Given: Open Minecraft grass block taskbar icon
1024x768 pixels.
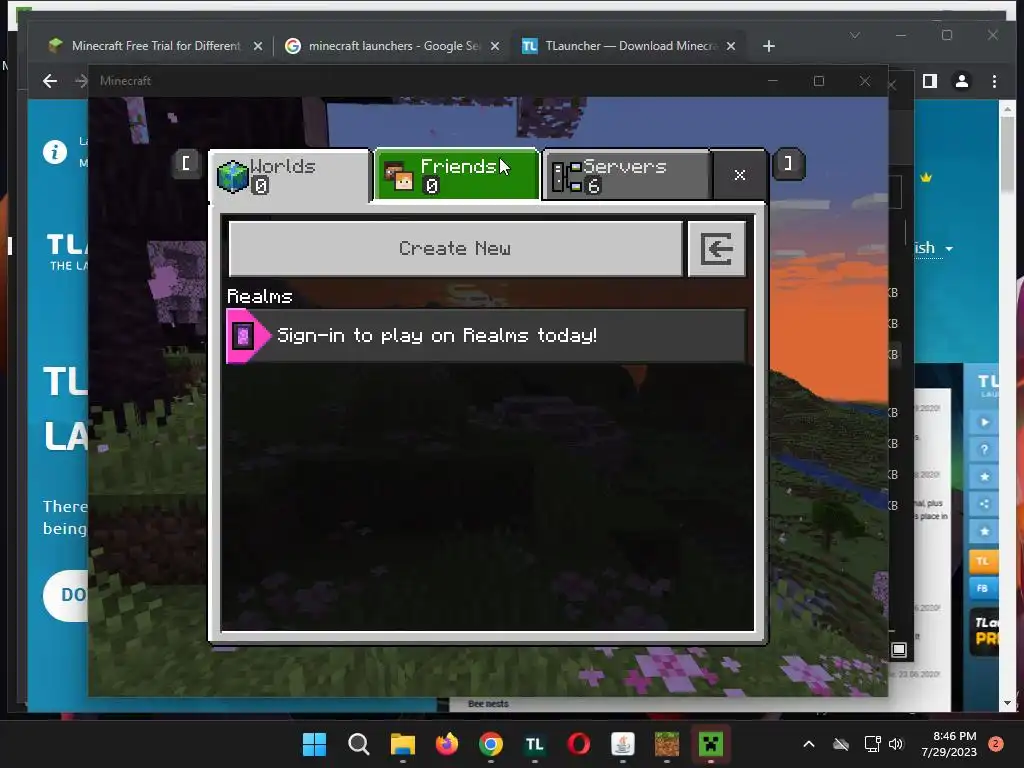Looking at the screenshot, I should coord(667,744).
